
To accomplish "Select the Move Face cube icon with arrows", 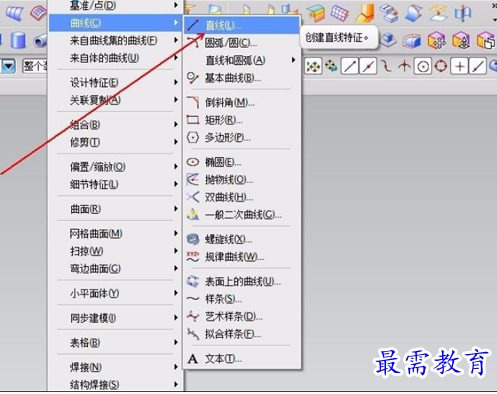I will point(437,41).
